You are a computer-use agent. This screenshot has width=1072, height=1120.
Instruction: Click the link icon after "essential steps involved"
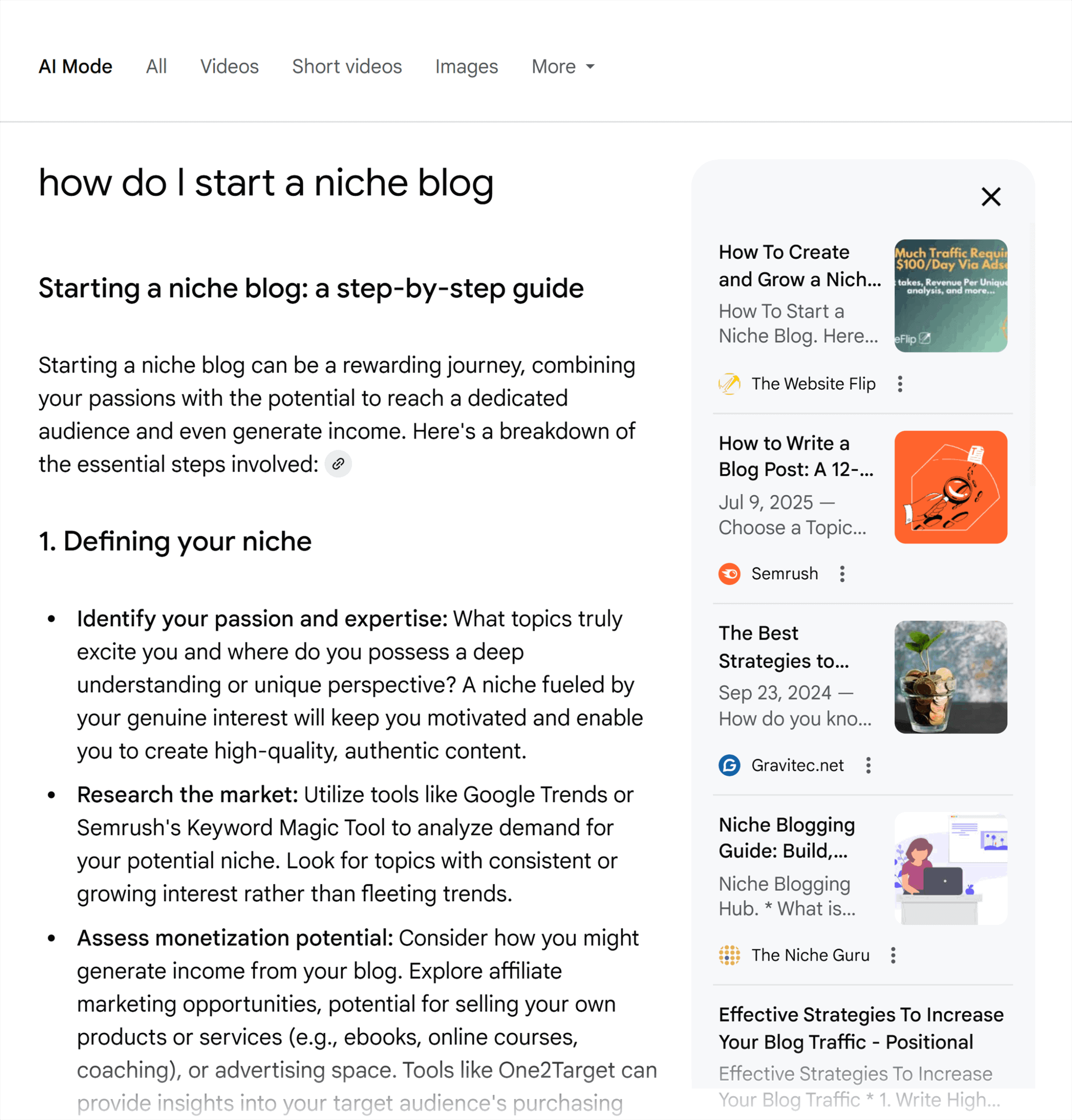338,464
